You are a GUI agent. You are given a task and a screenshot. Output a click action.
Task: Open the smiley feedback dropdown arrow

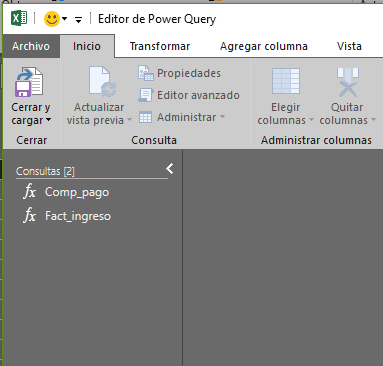click(x=65, y=19)
